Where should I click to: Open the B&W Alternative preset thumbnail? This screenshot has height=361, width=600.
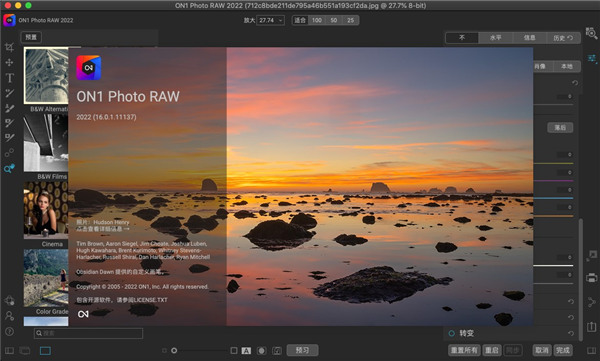point(46,75)
